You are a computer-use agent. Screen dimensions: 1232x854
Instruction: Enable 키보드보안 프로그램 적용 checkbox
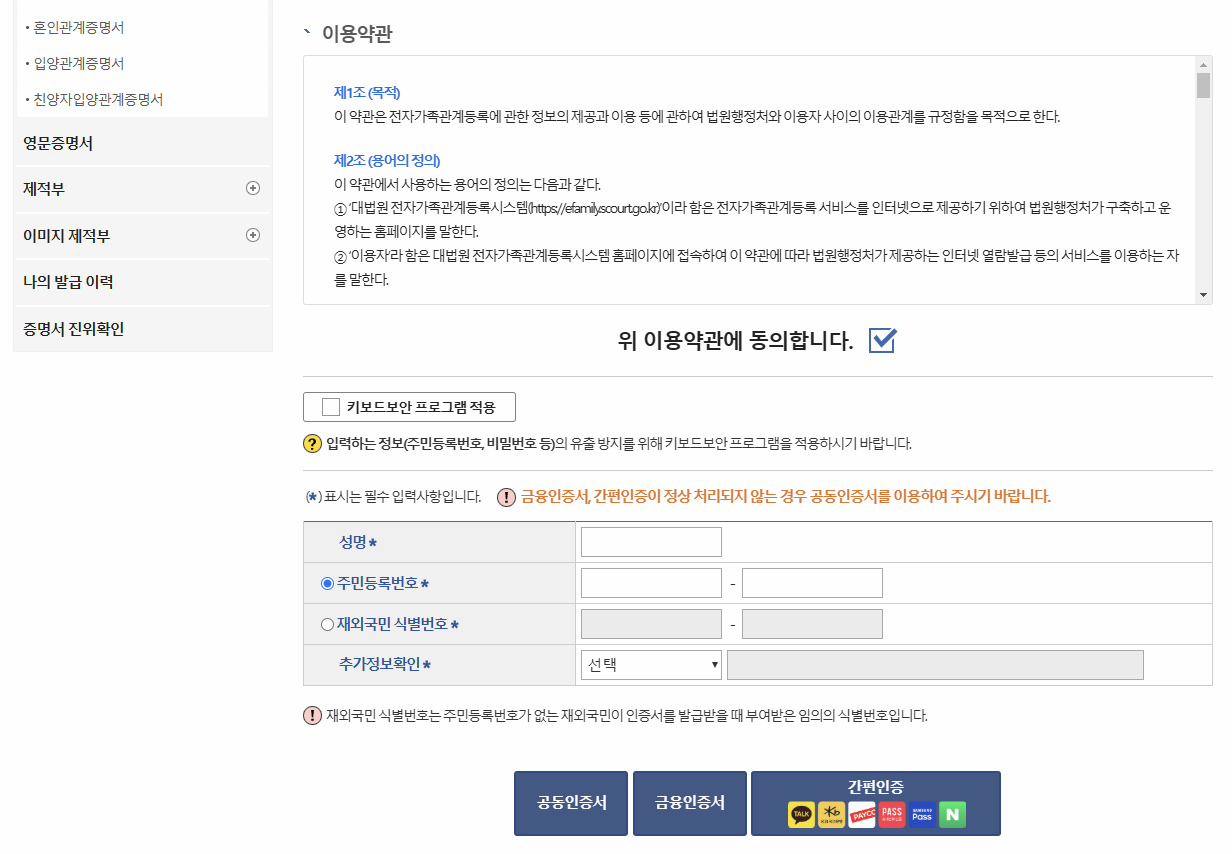point(329,406)
